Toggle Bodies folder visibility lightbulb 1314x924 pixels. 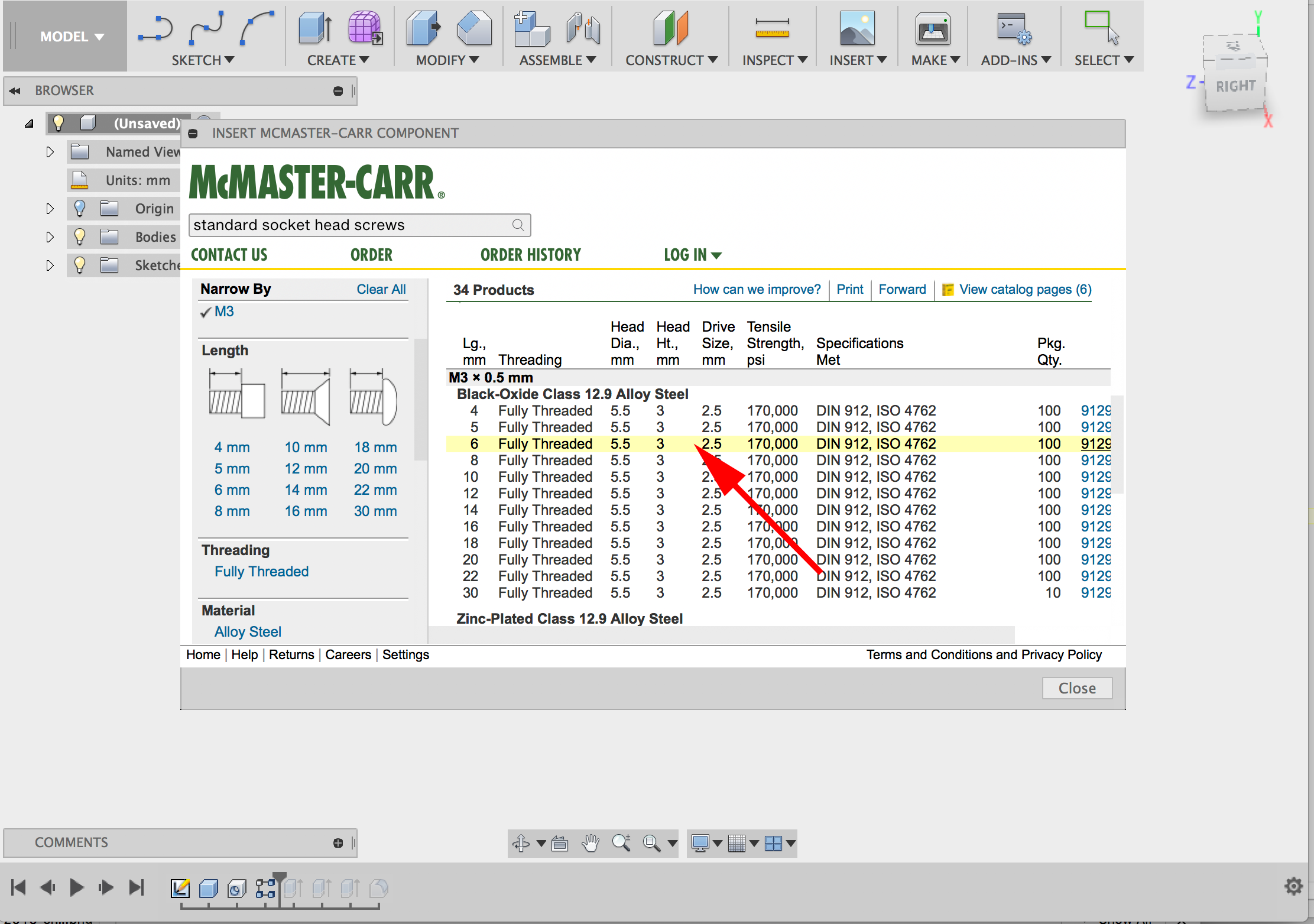(79, 236)
